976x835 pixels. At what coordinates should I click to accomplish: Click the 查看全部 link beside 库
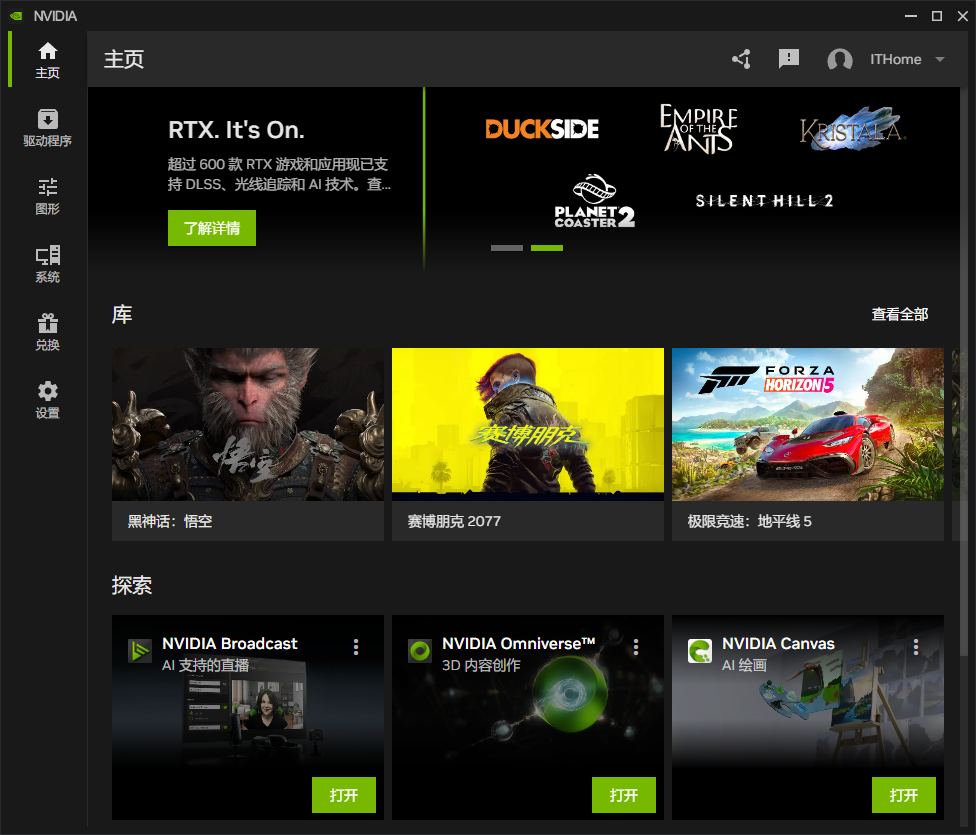point(899,314)
